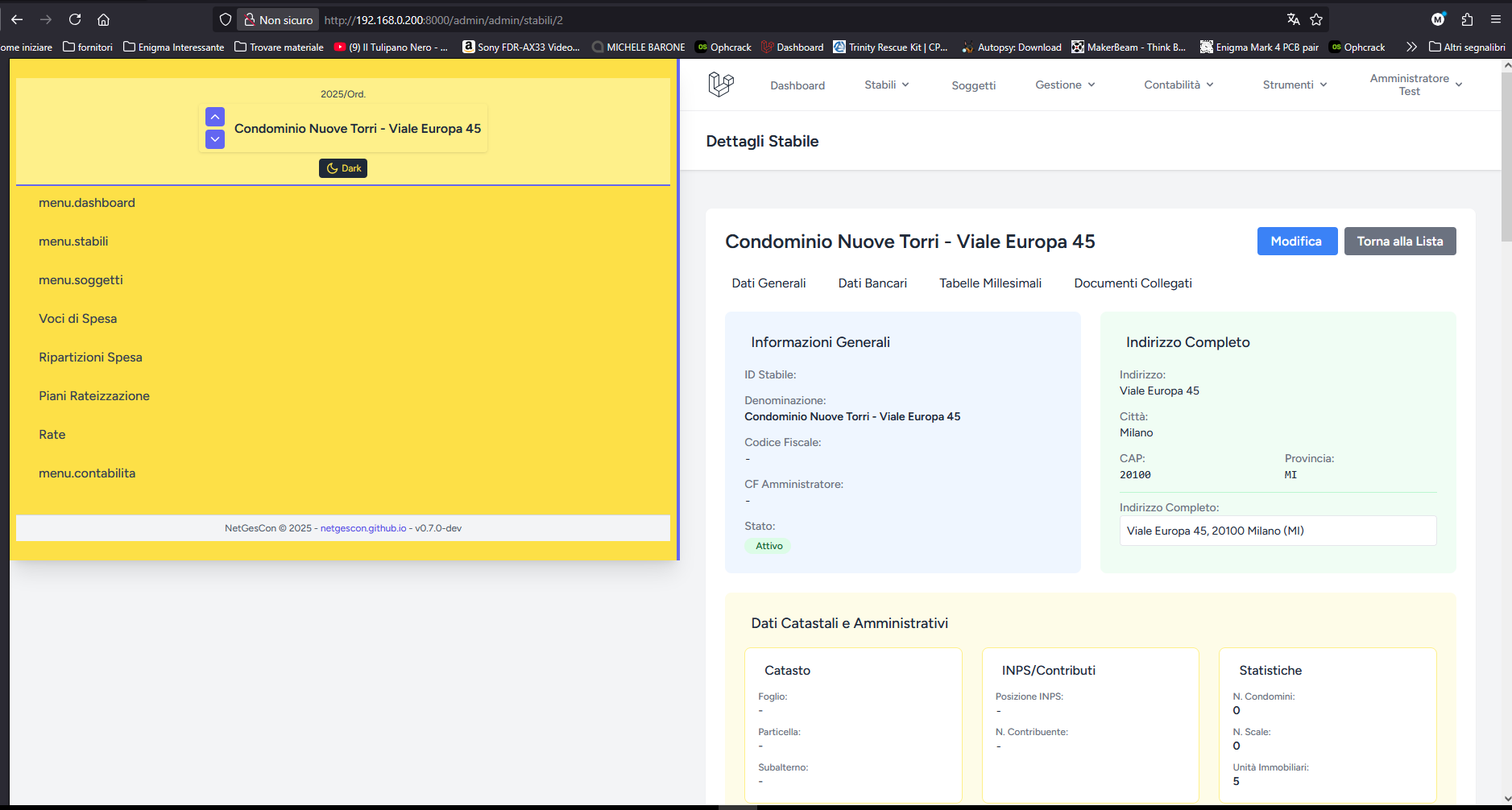
Task: Switch to the Dati Bancari tab
Action: 872,283
